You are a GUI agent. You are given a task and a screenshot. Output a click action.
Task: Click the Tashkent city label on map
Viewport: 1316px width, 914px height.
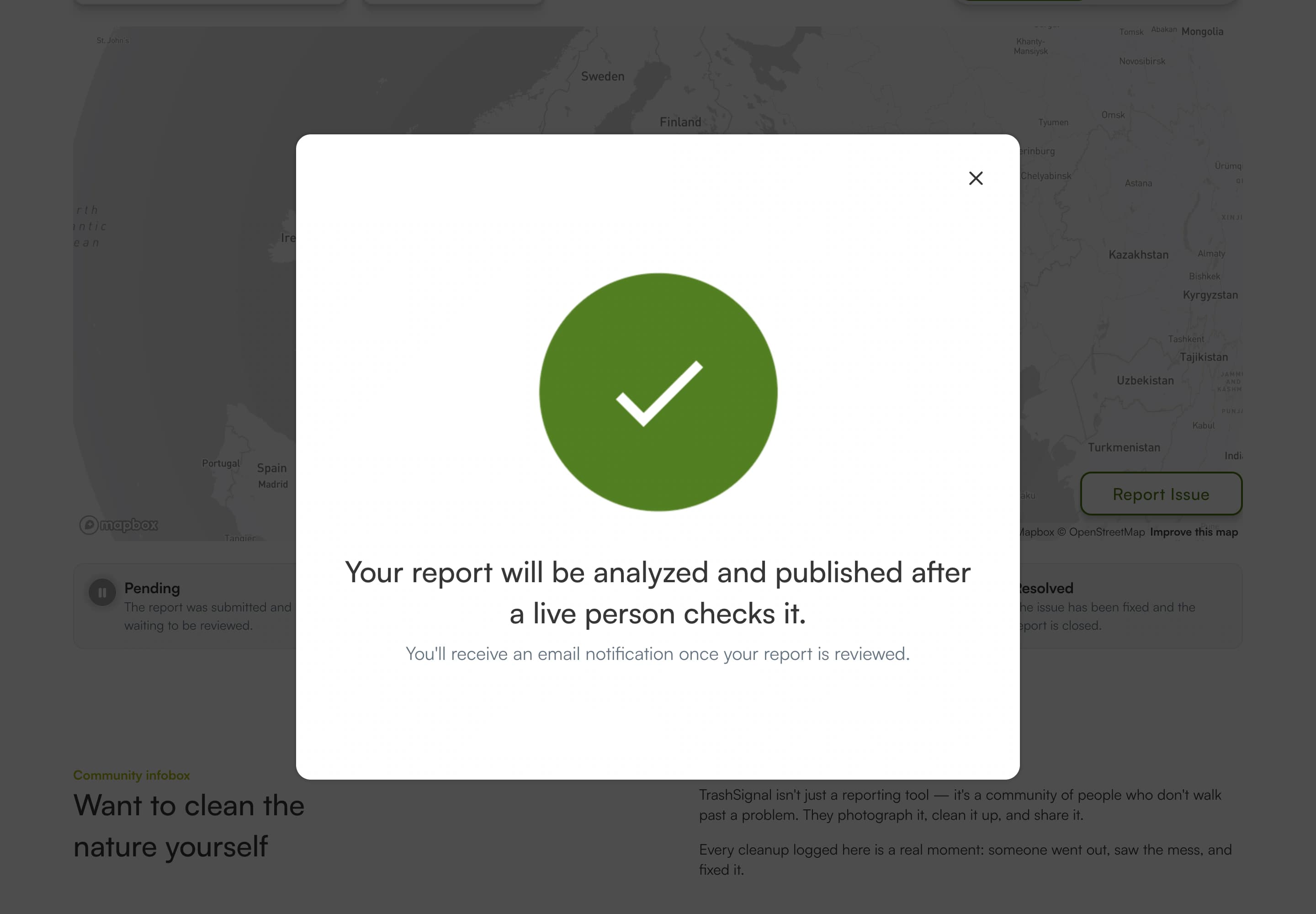click(x=1185, y=339)
